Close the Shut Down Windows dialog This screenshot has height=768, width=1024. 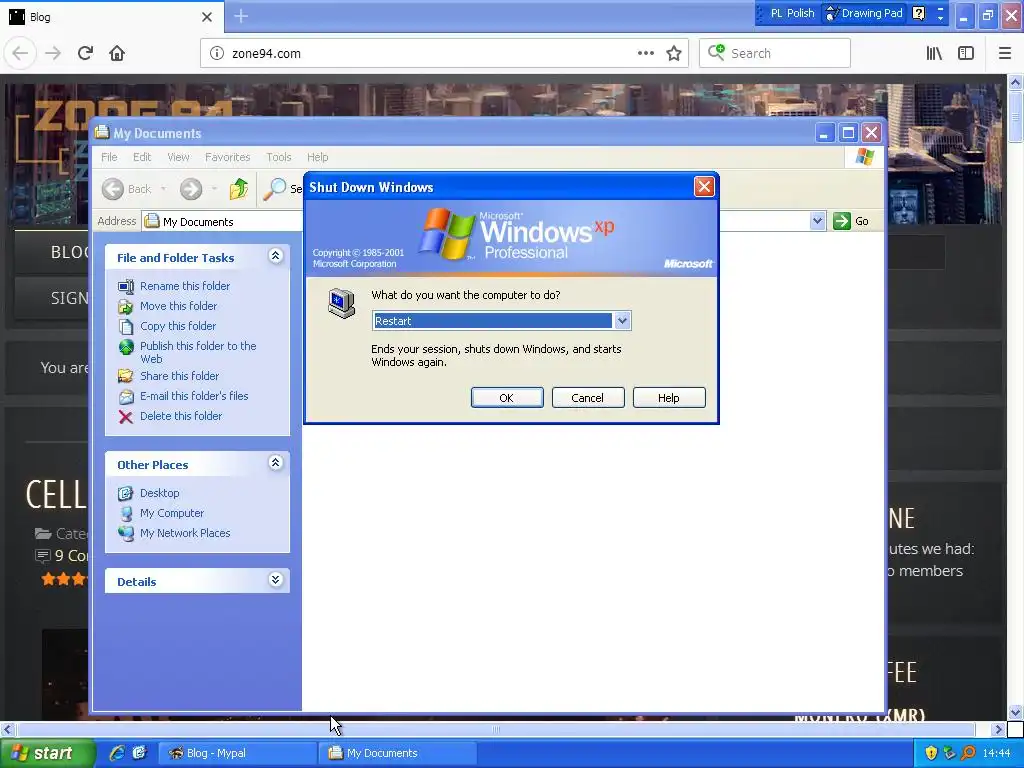tap(704, 187)
